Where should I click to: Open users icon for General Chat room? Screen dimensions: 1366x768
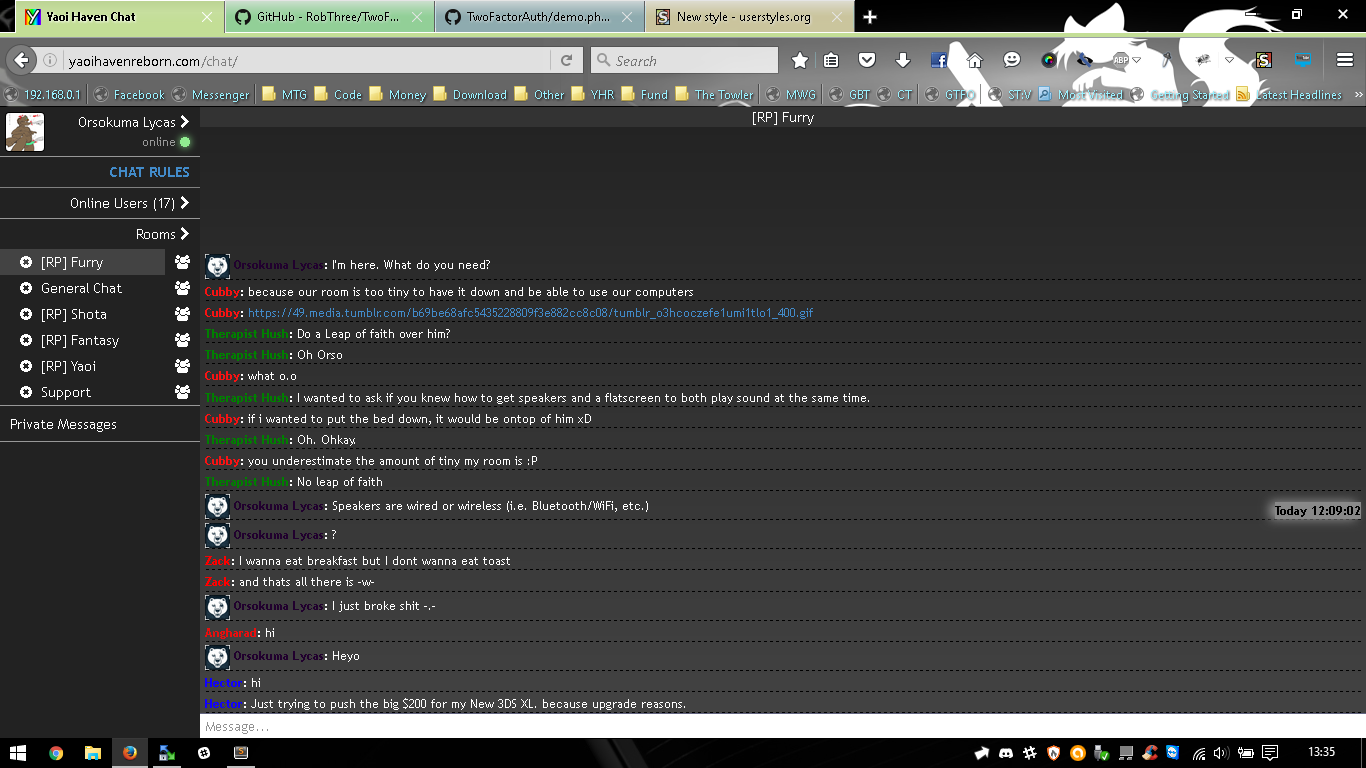tap(182, 288)
